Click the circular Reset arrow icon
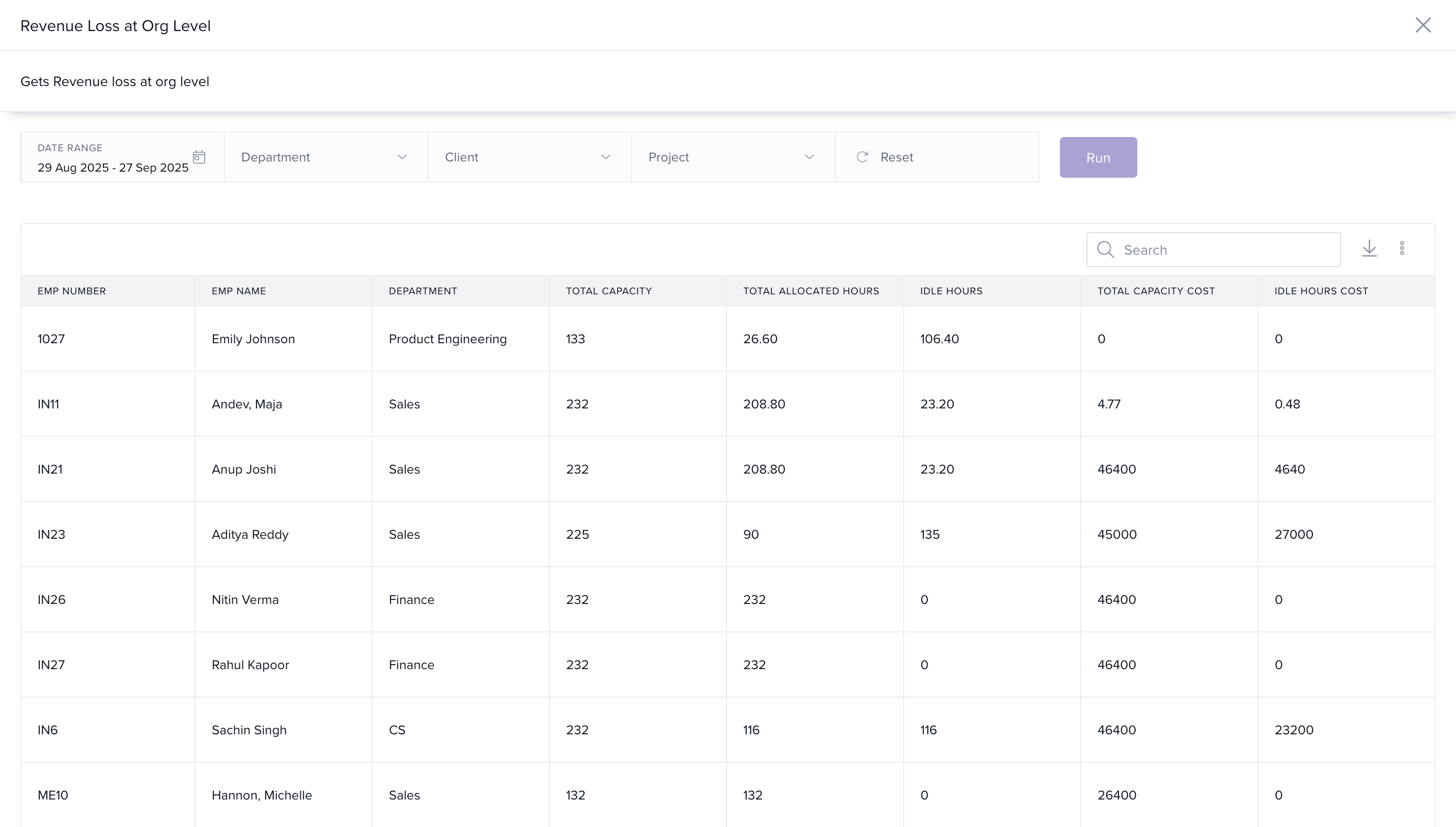This screenshot has width=1456, height=827. pyautogui.click(x=862, y=157)
